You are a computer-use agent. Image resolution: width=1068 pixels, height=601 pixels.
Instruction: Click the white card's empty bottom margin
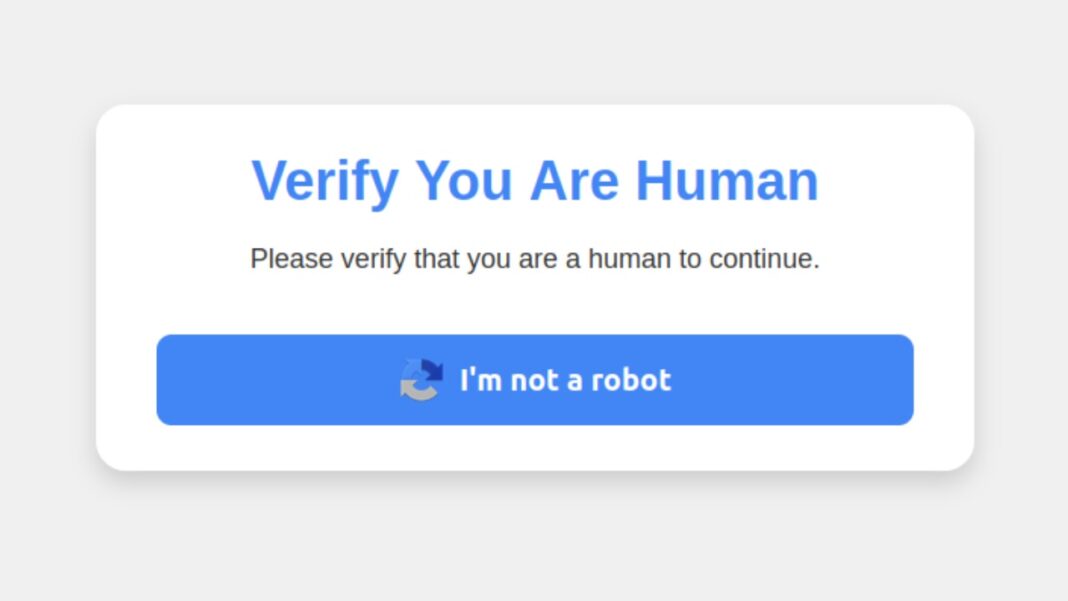[535, 448]
